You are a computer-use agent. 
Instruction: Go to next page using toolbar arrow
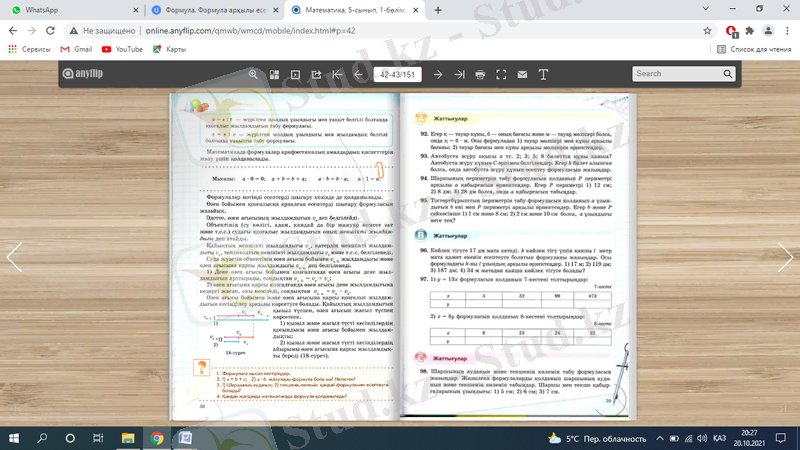tap(438, 74)
